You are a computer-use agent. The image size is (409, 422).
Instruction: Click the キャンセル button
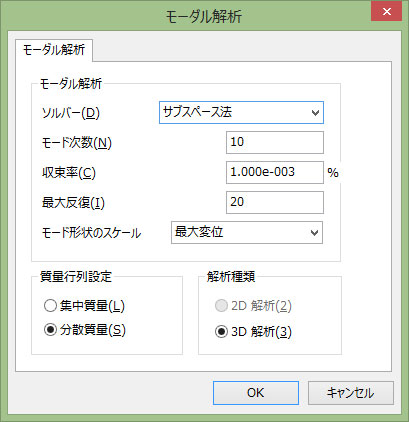(351, 393)
